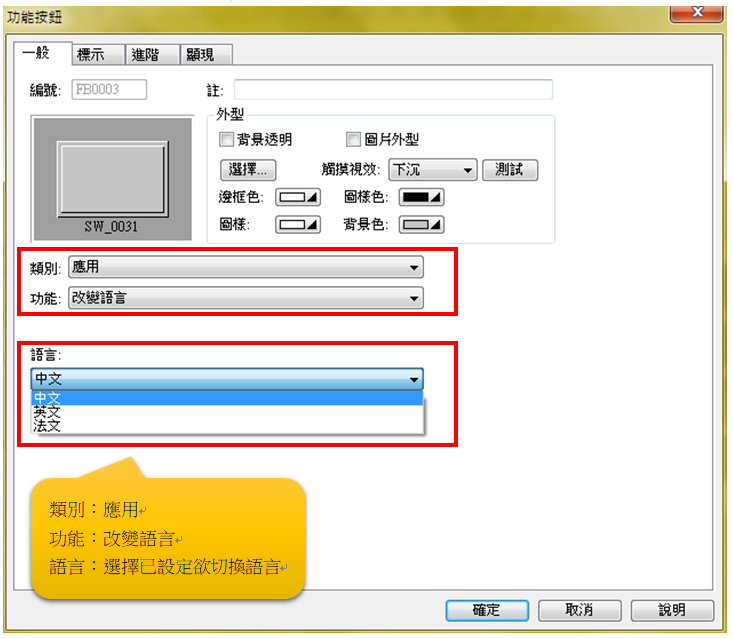Open help with the 說明 button
Screen dimensions: 733x639
pyautogui.click(x=672, y=610)
